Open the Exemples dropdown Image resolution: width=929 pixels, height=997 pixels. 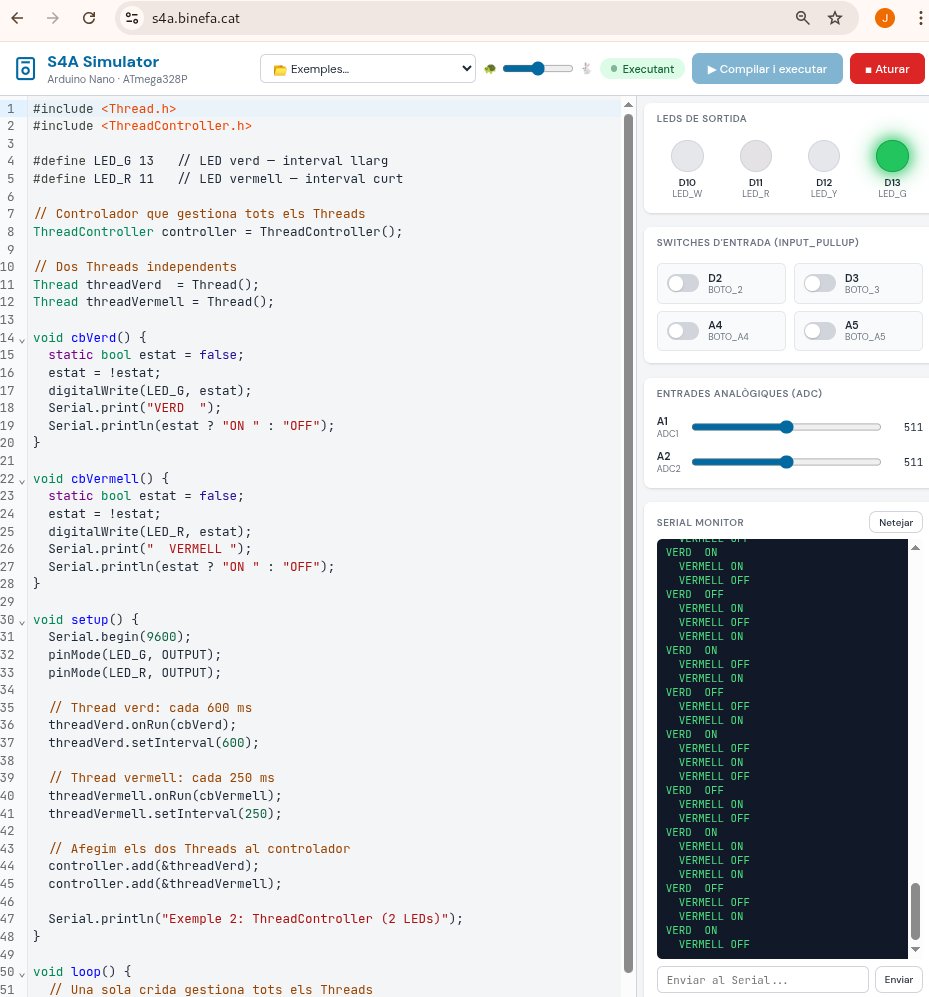coord(367,69)
